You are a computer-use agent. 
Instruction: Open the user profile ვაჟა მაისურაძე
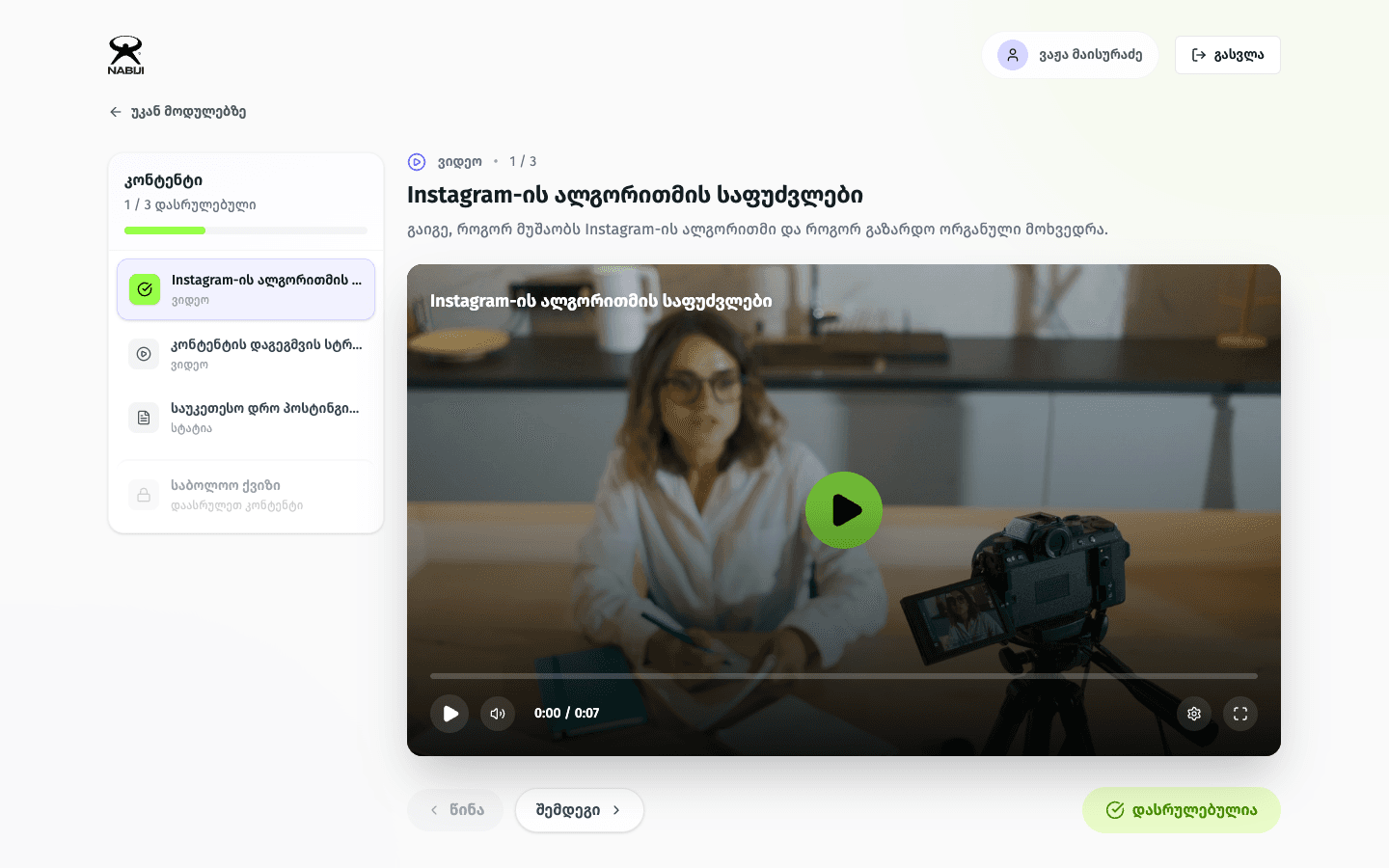pyautogui.click(x=1070, y=55)
